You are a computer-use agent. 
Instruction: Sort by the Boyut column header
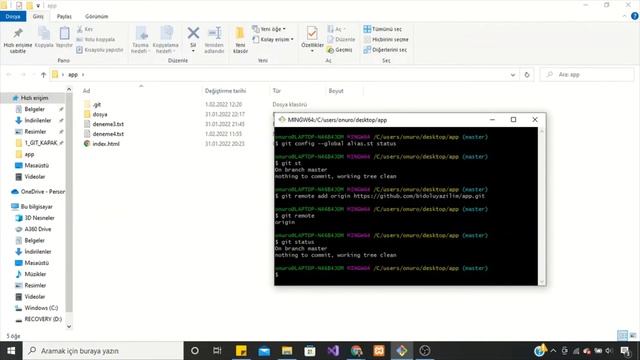(336, 91)
